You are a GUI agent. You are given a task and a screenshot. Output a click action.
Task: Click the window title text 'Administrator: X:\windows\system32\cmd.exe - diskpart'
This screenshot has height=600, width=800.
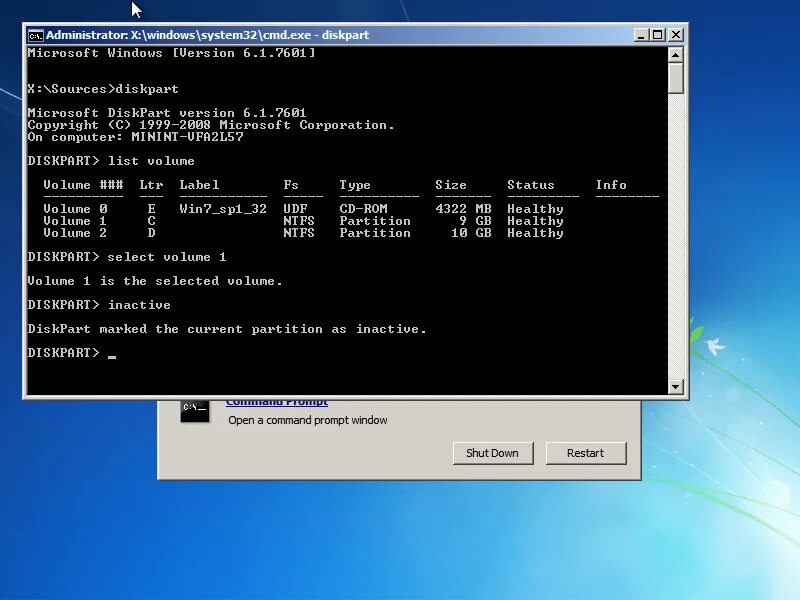(x=208, y=35)
